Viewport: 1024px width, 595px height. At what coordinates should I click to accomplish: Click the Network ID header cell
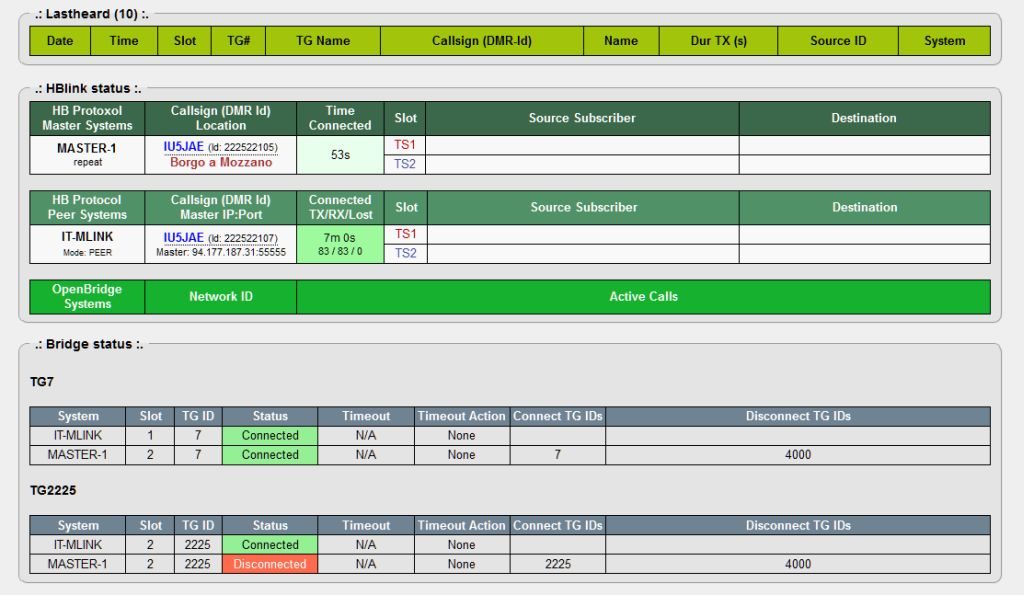(221, 297)
